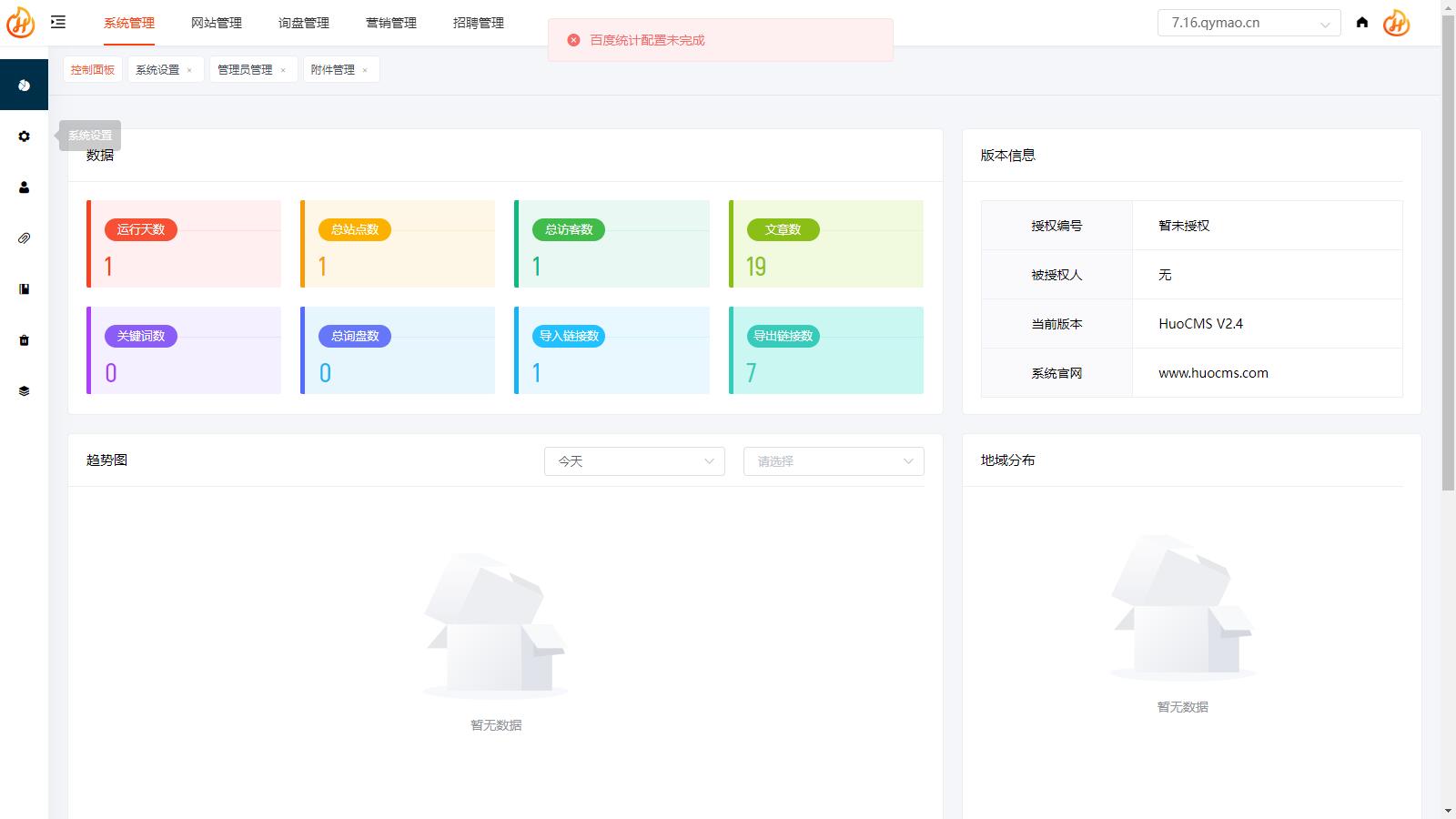
Task: Open system settings via the gear icon
Action: click(24, 136)
